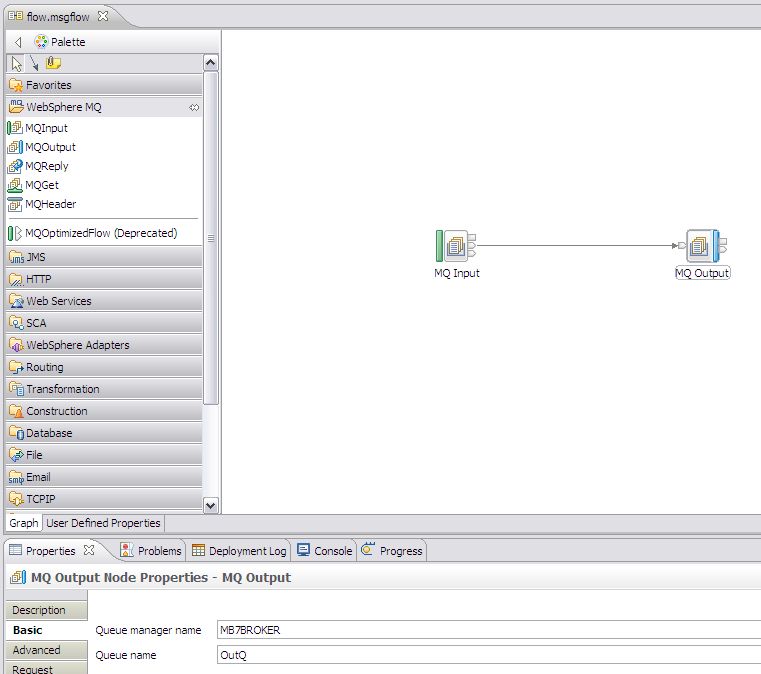Click the MQ Output in terminal
This screenshot has width=761, height=674.
point(682,246)
